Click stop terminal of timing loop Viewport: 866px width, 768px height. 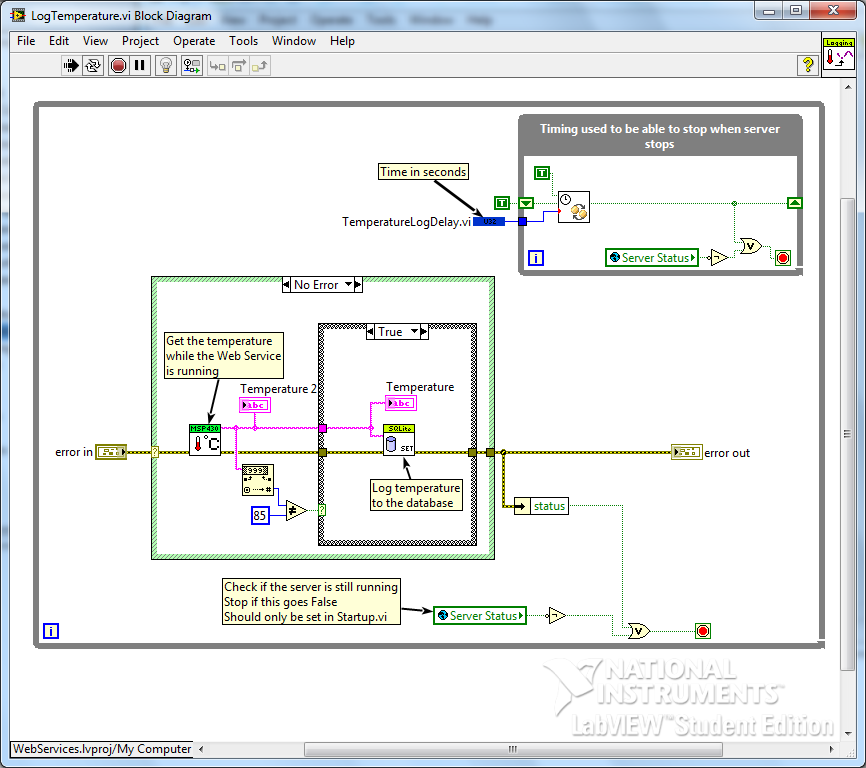783,258
